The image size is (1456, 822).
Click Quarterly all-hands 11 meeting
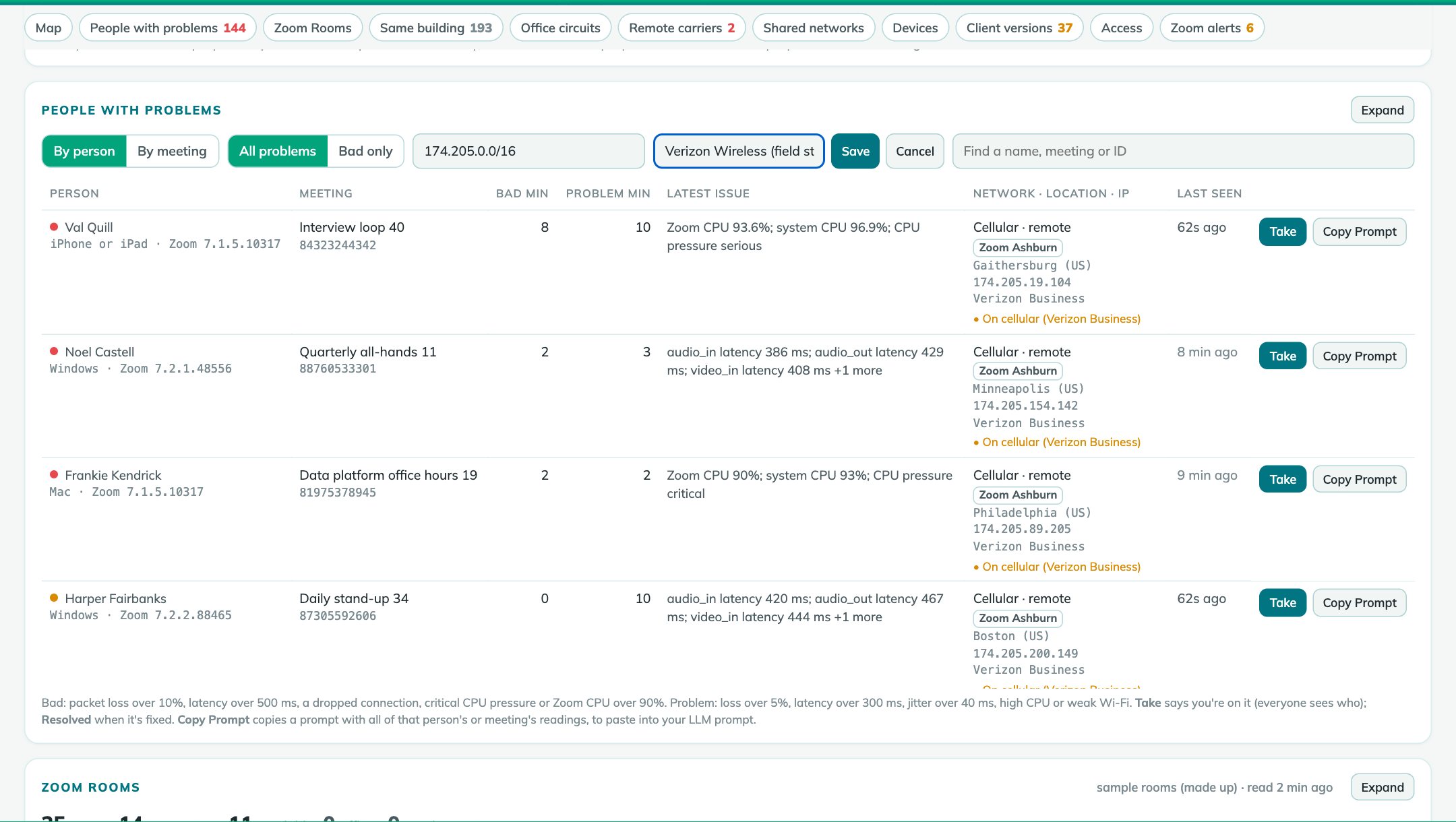tap(367, 352)
